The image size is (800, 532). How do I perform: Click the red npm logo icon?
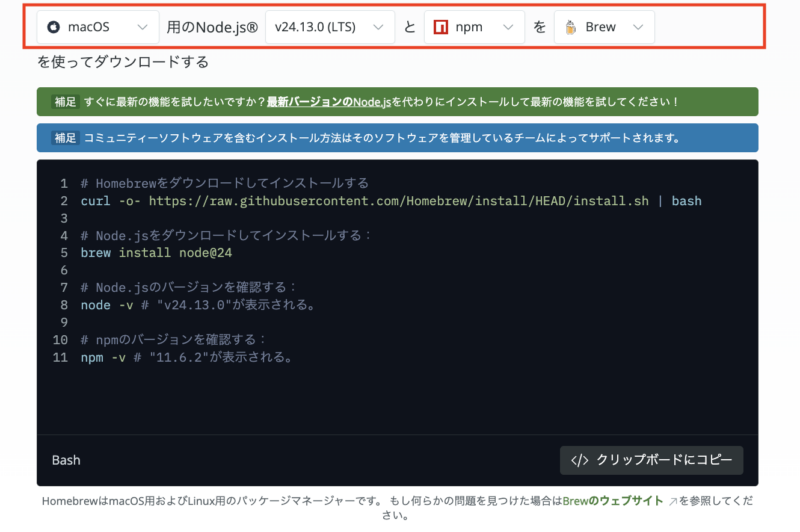point(440,27)
